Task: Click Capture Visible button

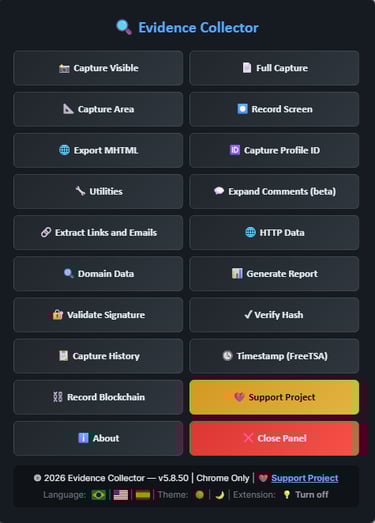Action: point(98,68)
